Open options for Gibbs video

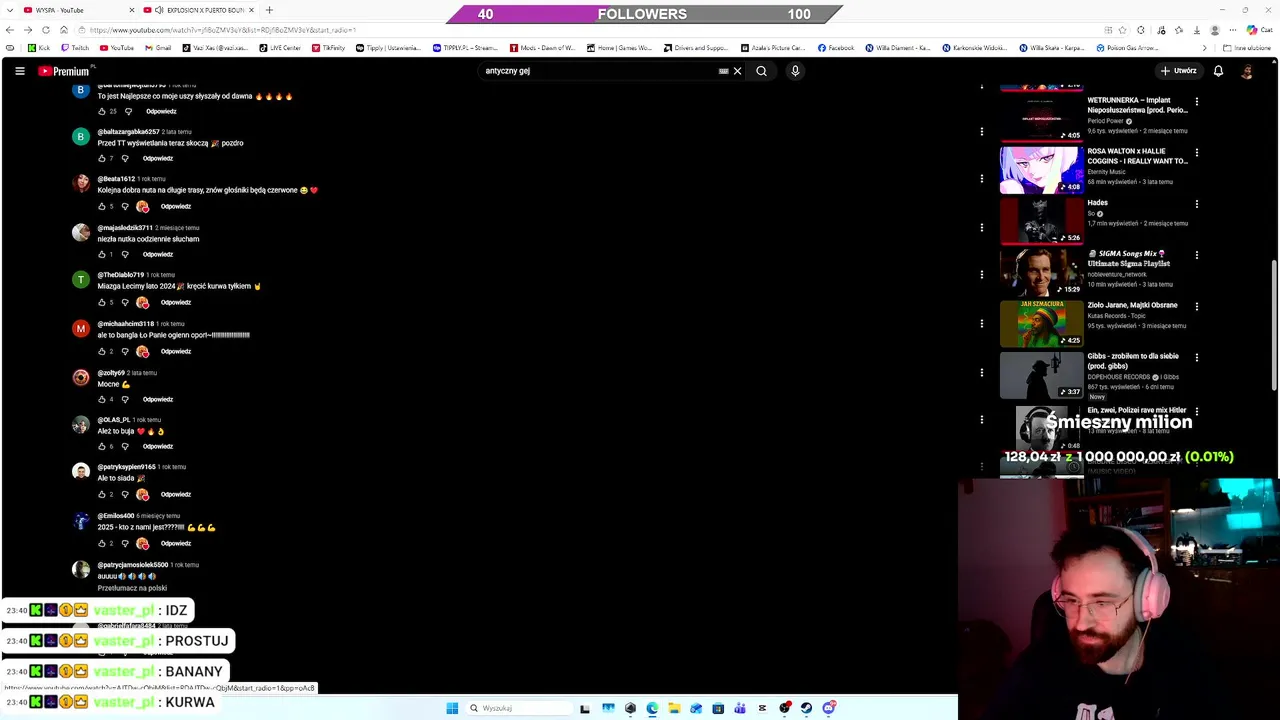point(1196,357)
